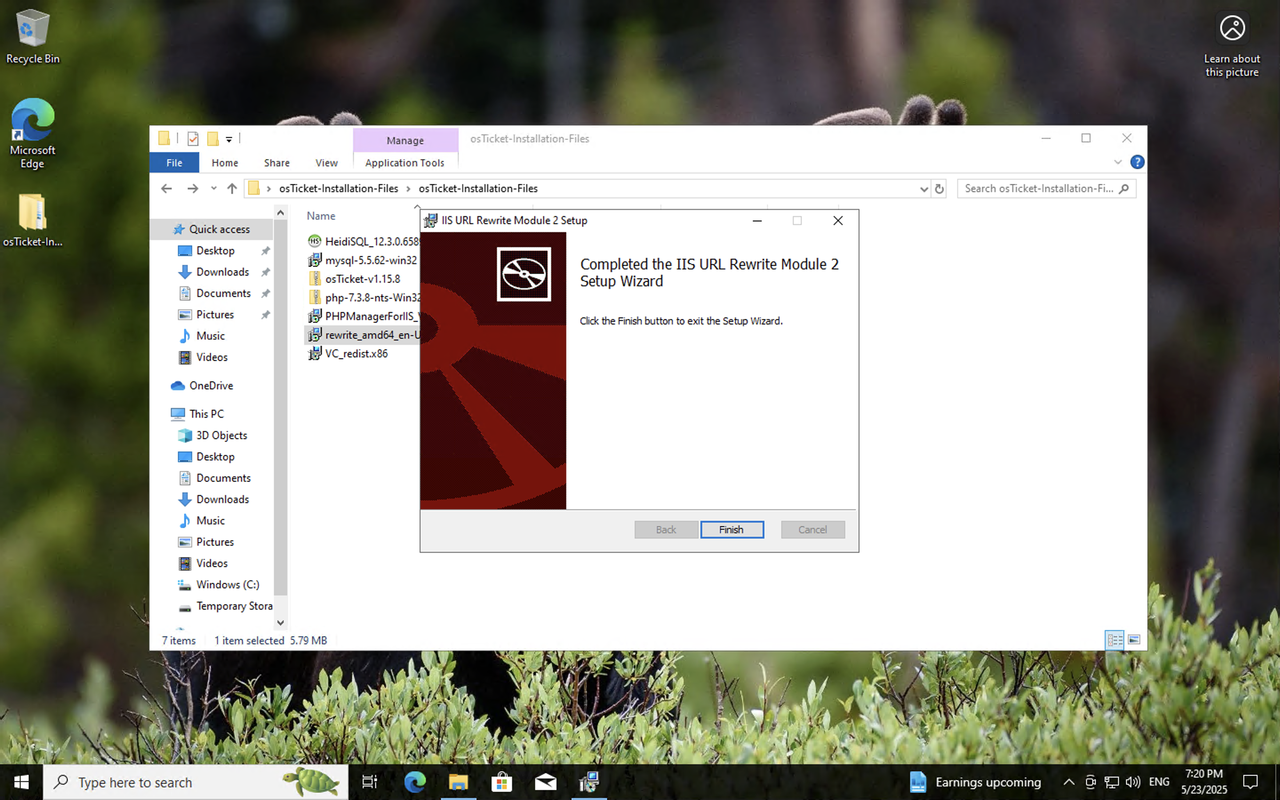Viewport: 1280px width, 800px height.
Task: Open Windows (C:) drive
Action: 226,585
